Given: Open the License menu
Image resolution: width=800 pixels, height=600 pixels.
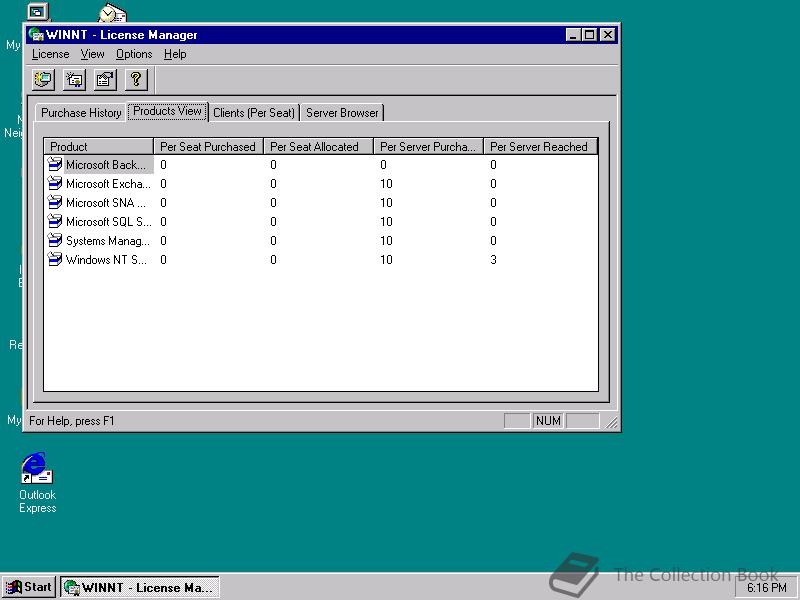Looking at the screenshot, I should point(50,54).
